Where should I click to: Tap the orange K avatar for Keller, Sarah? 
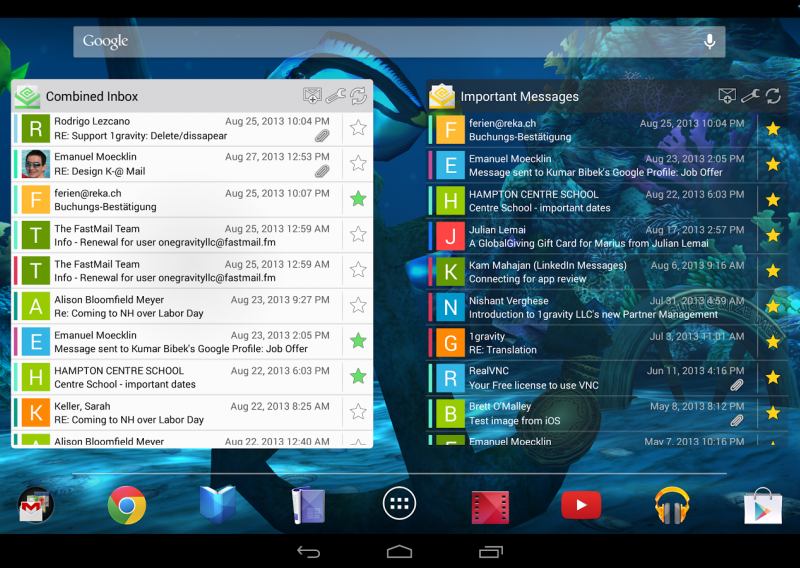click(36, 412)
